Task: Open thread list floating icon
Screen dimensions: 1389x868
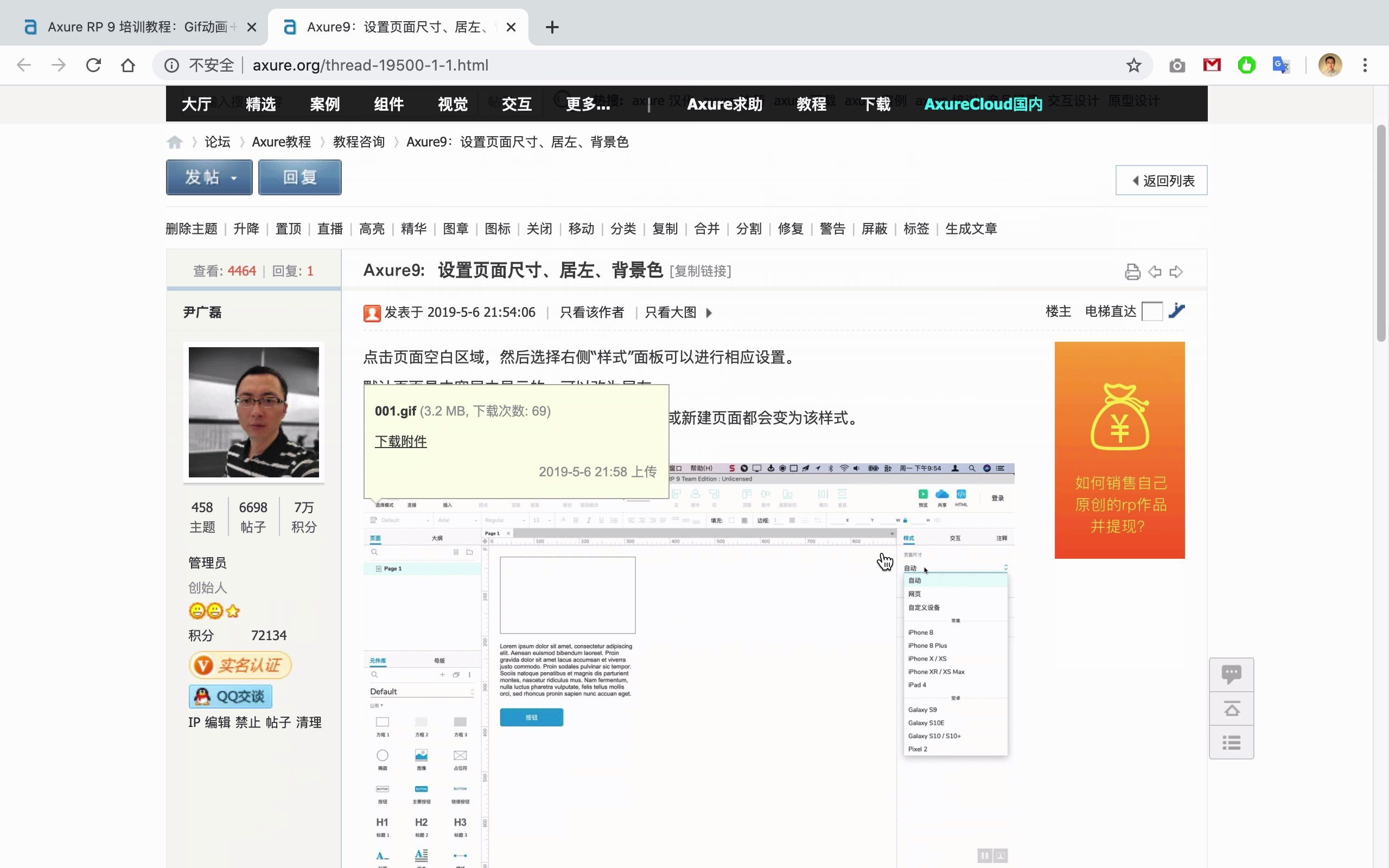Action: (x=1231, y=743)
